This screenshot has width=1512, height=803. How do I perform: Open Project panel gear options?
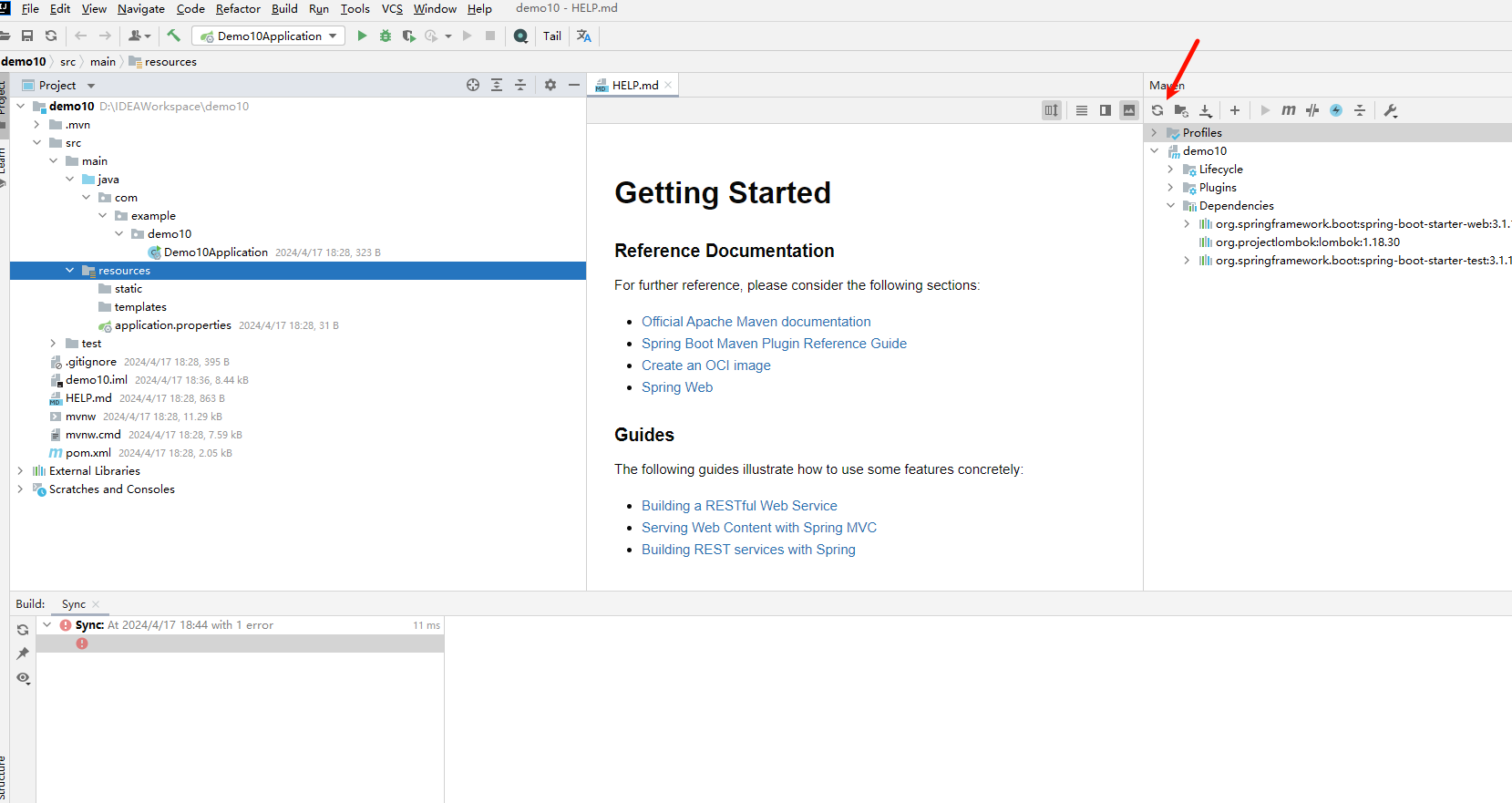coord(550,85)
